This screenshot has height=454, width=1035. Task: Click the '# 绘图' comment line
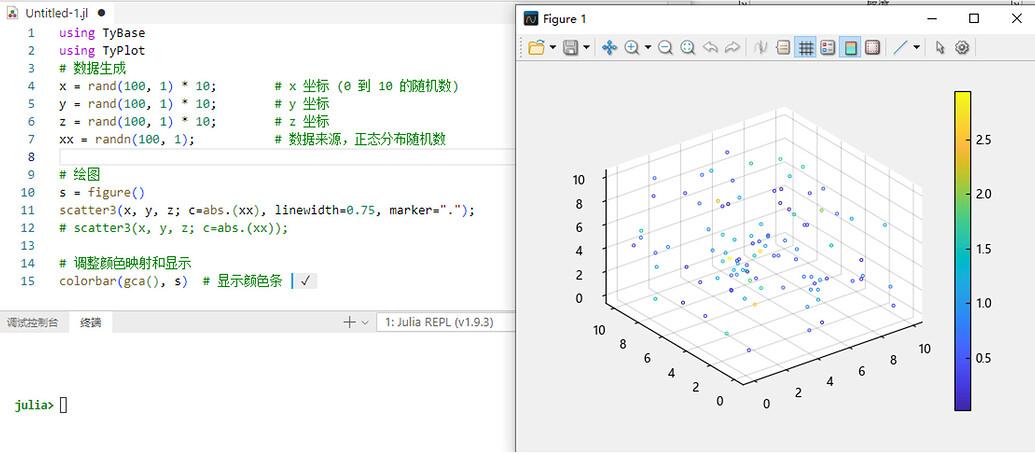(79, 175)
